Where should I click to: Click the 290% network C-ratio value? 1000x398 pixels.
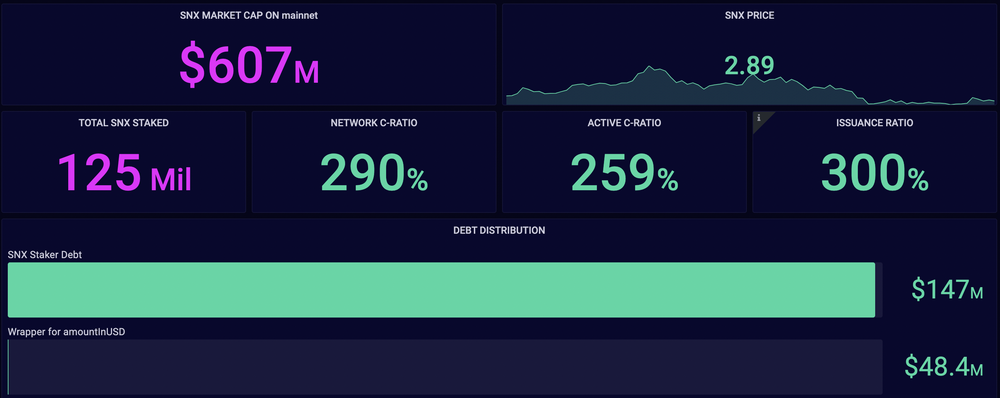pyautogui.click(x=374, y=172)
